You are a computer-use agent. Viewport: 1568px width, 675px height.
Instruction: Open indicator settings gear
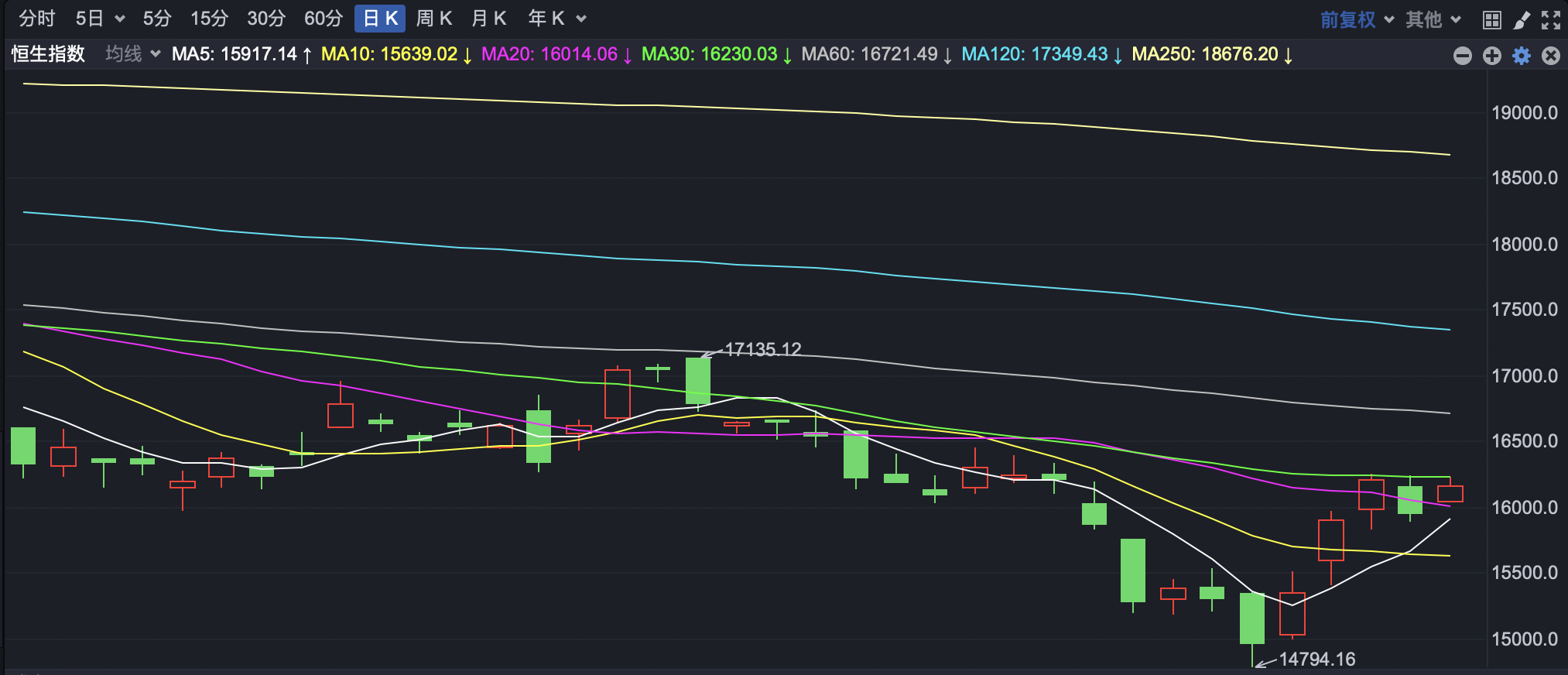click(1521, 56)
